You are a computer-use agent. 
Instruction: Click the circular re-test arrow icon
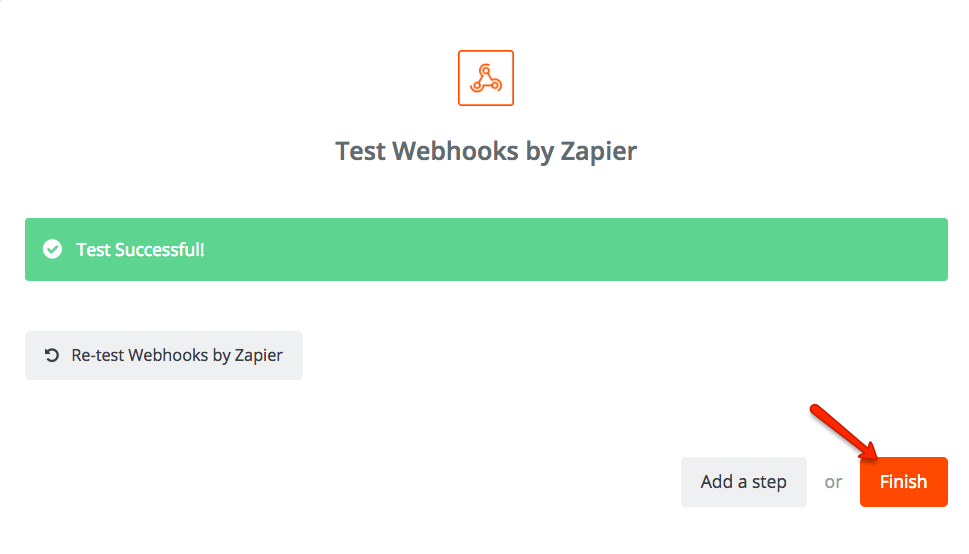pyautogui.click(x=52, y=355)
